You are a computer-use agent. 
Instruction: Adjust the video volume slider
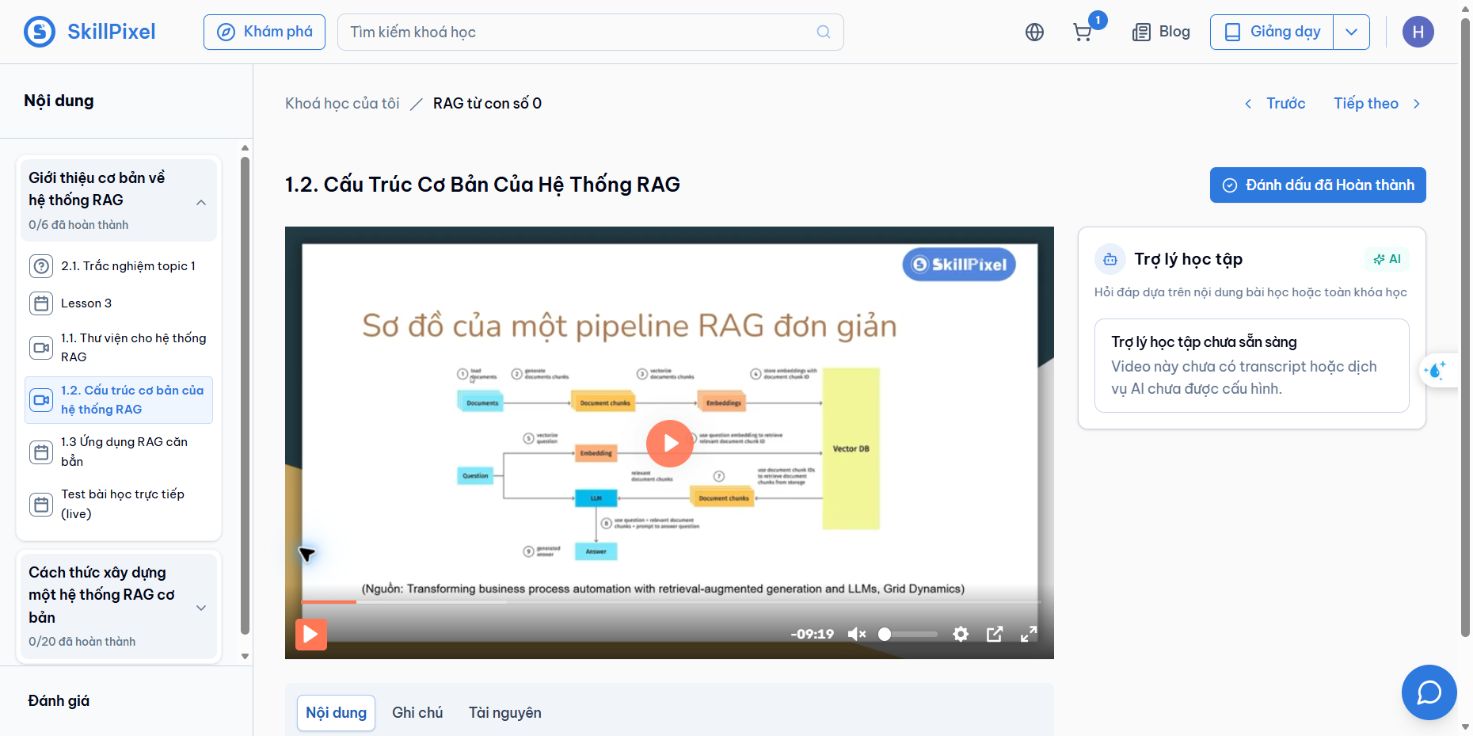pyautogui.click(x=909, y=634)
